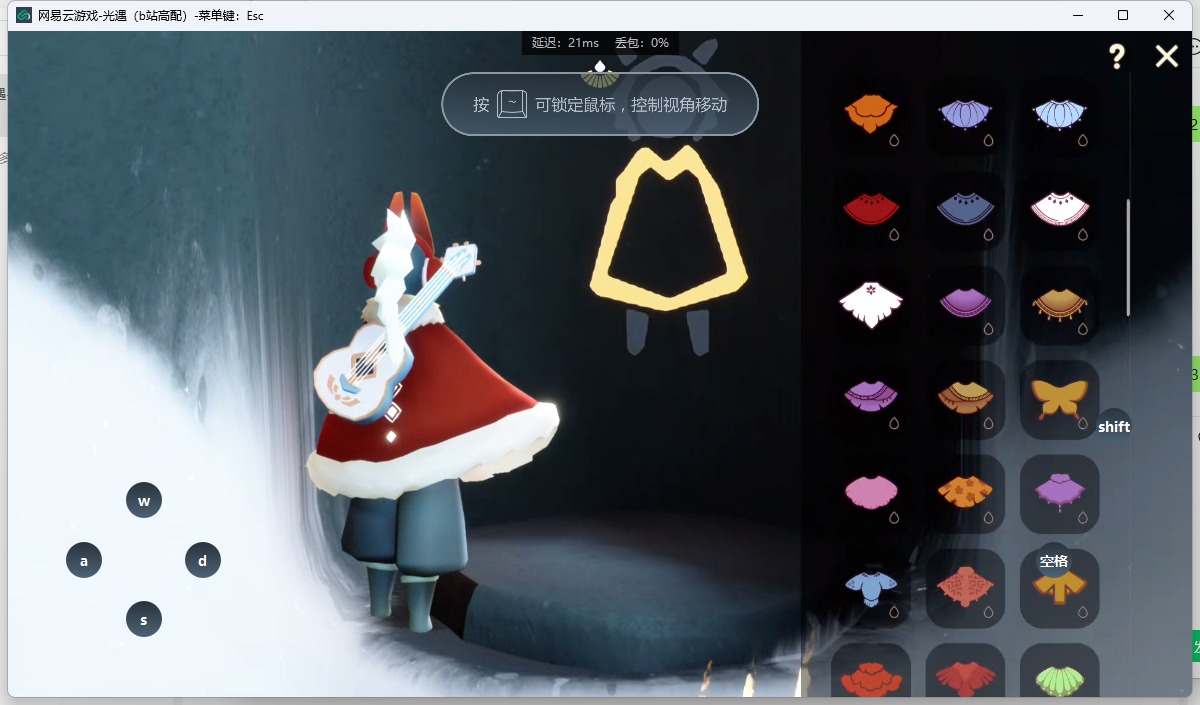Choose the coral red patterned cape
This screenshot has height=705, width=1200.
[965, 588]
